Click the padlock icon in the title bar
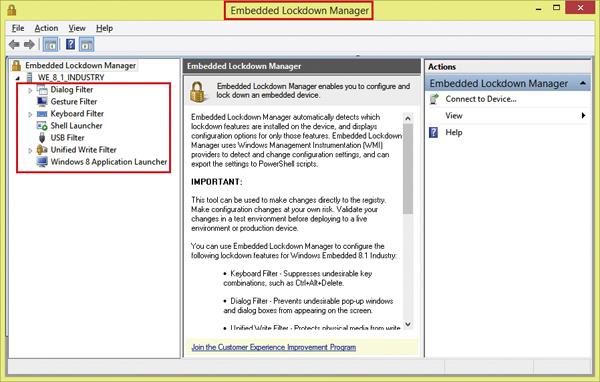 coord(12,10)
